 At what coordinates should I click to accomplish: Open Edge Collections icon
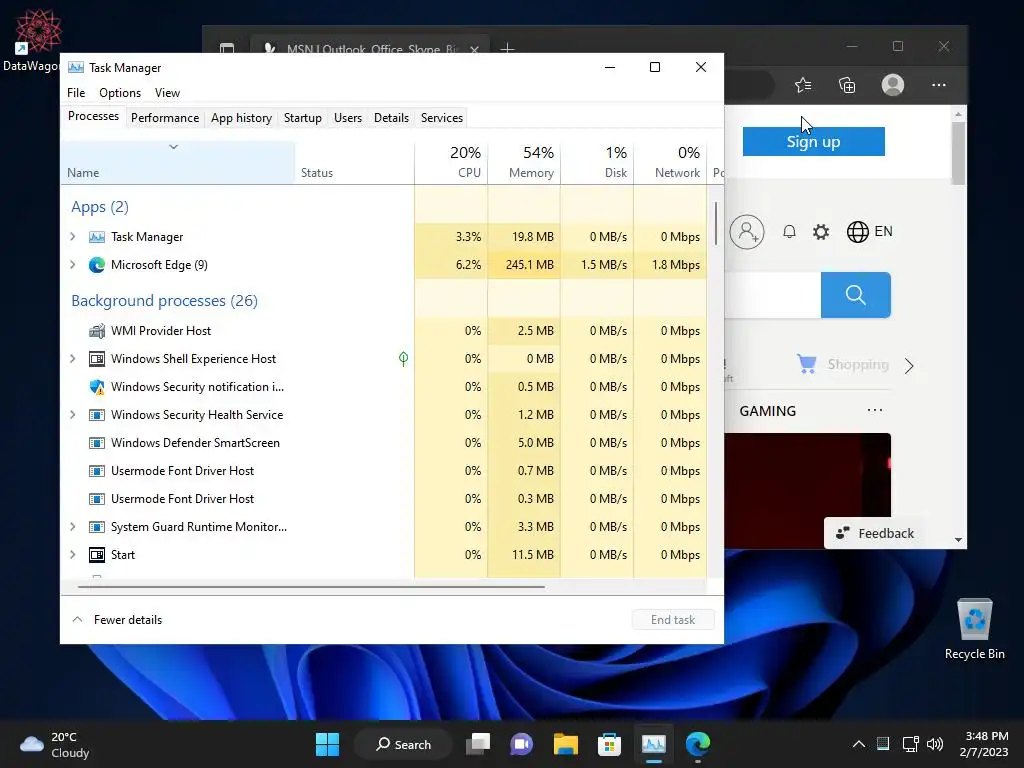tap(847, 85)
